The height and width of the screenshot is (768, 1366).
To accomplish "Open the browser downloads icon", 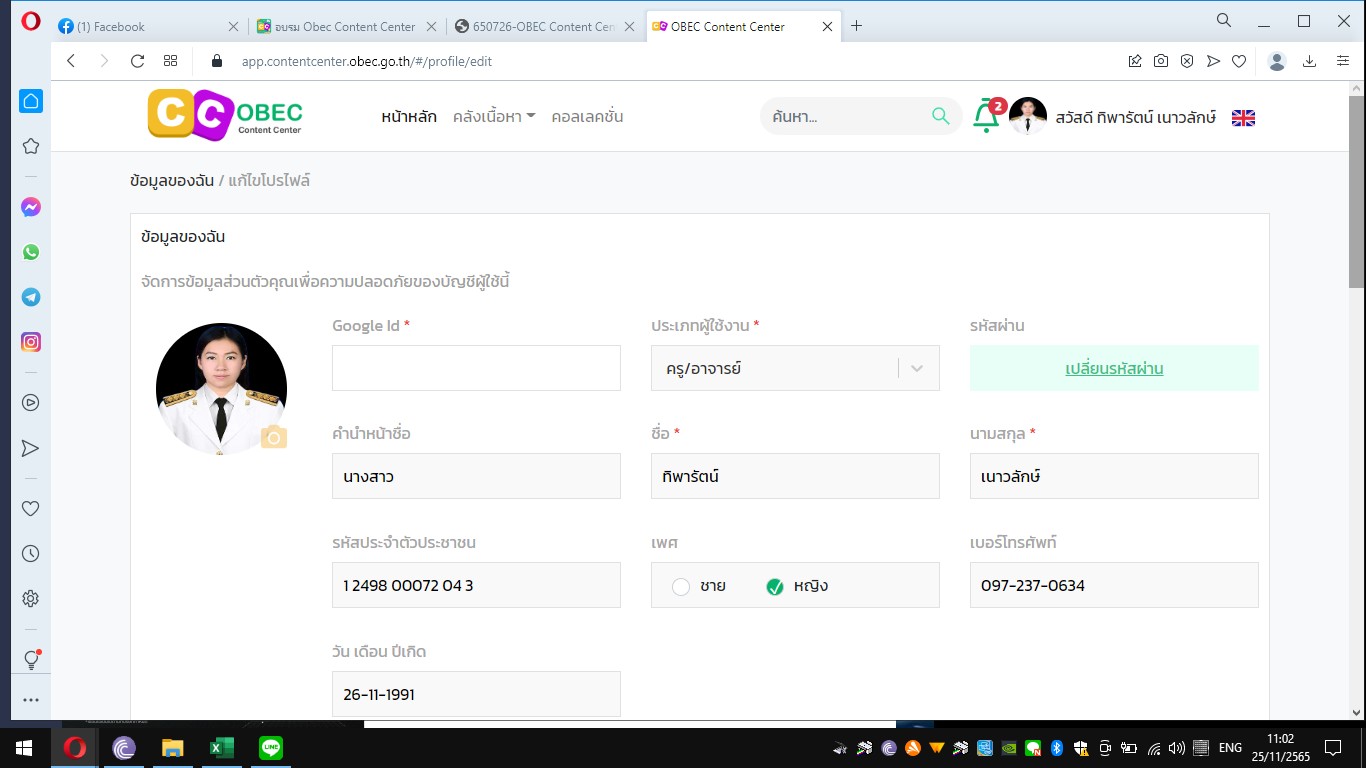I will coord(1309,61).
